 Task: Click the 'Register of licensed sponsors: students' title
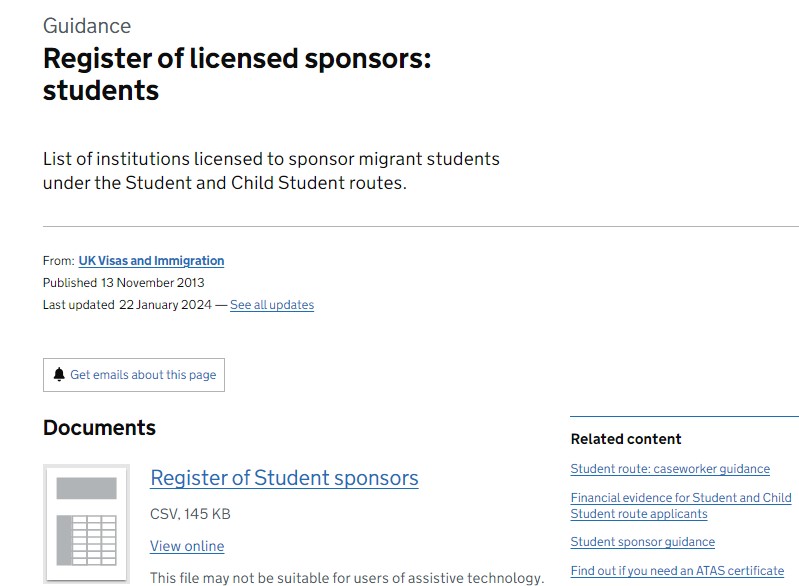[236, 74]
